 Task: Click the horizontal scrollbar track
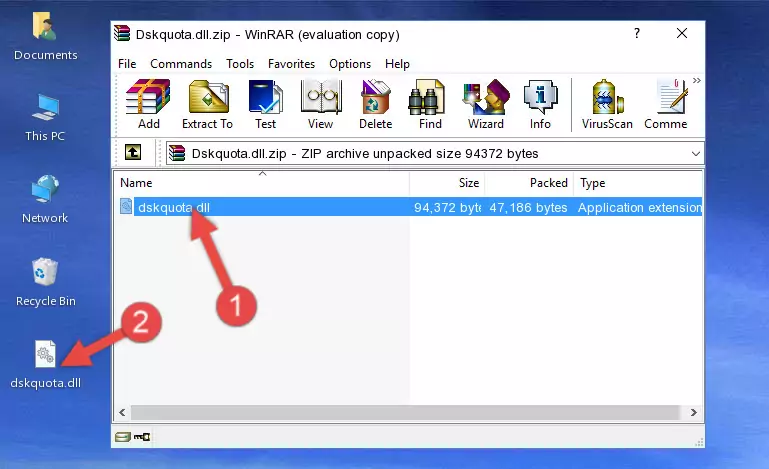click(407, 413)
